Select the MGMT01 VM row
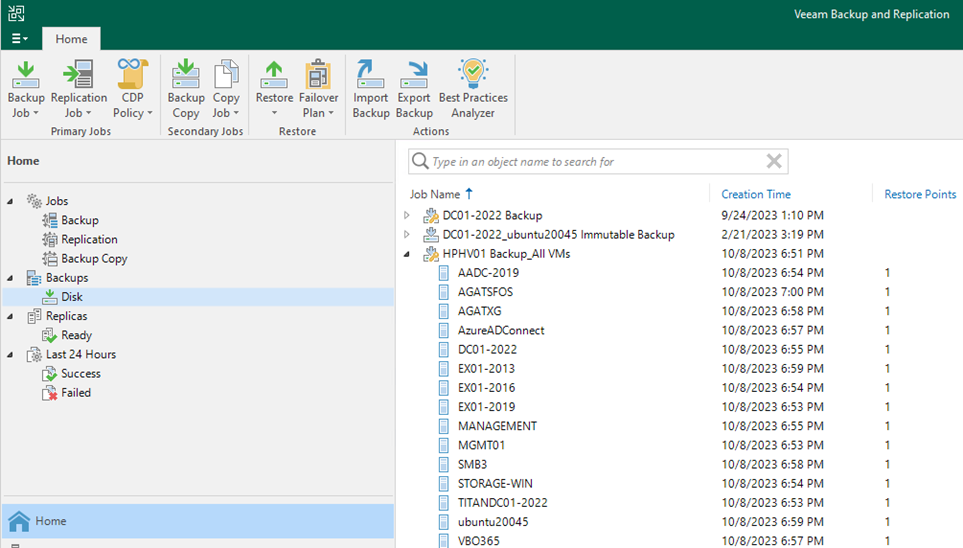The height and width of the screenshot is (548, 963). [x=481, y=445]
